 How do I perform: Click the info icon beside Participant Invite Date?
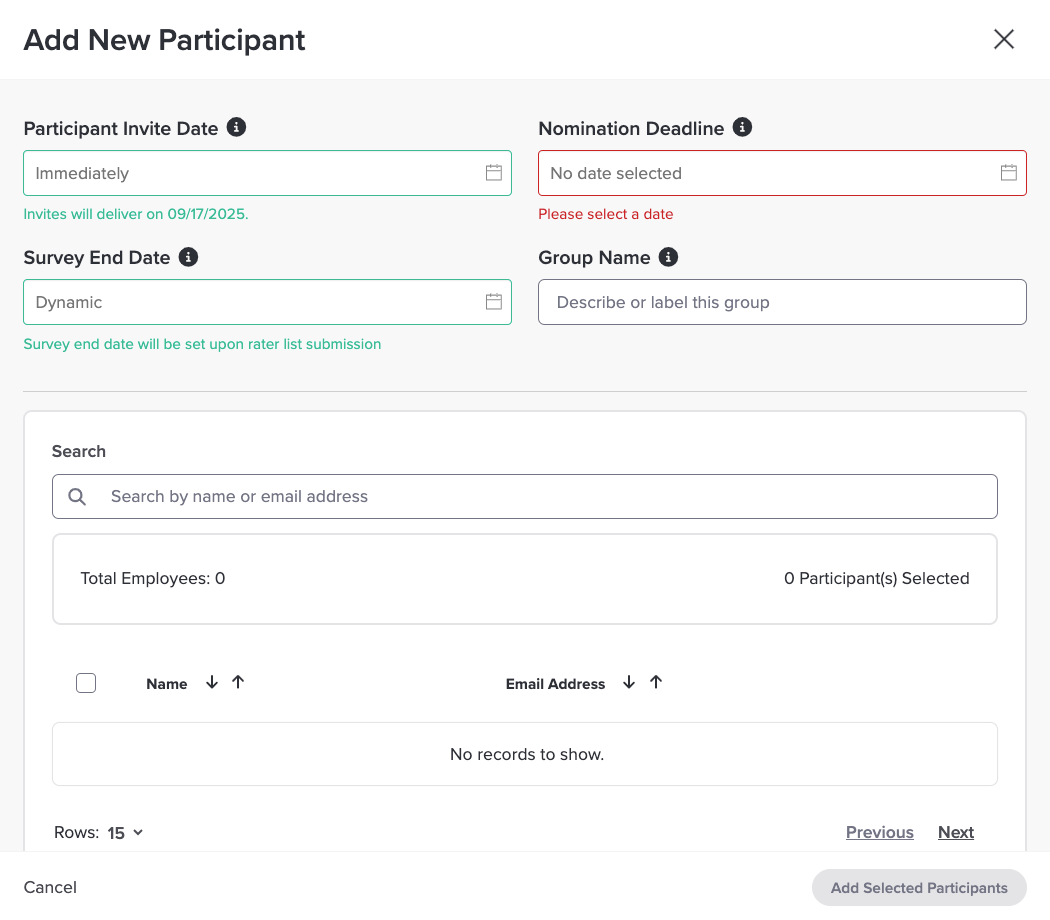tap(236, 127)
